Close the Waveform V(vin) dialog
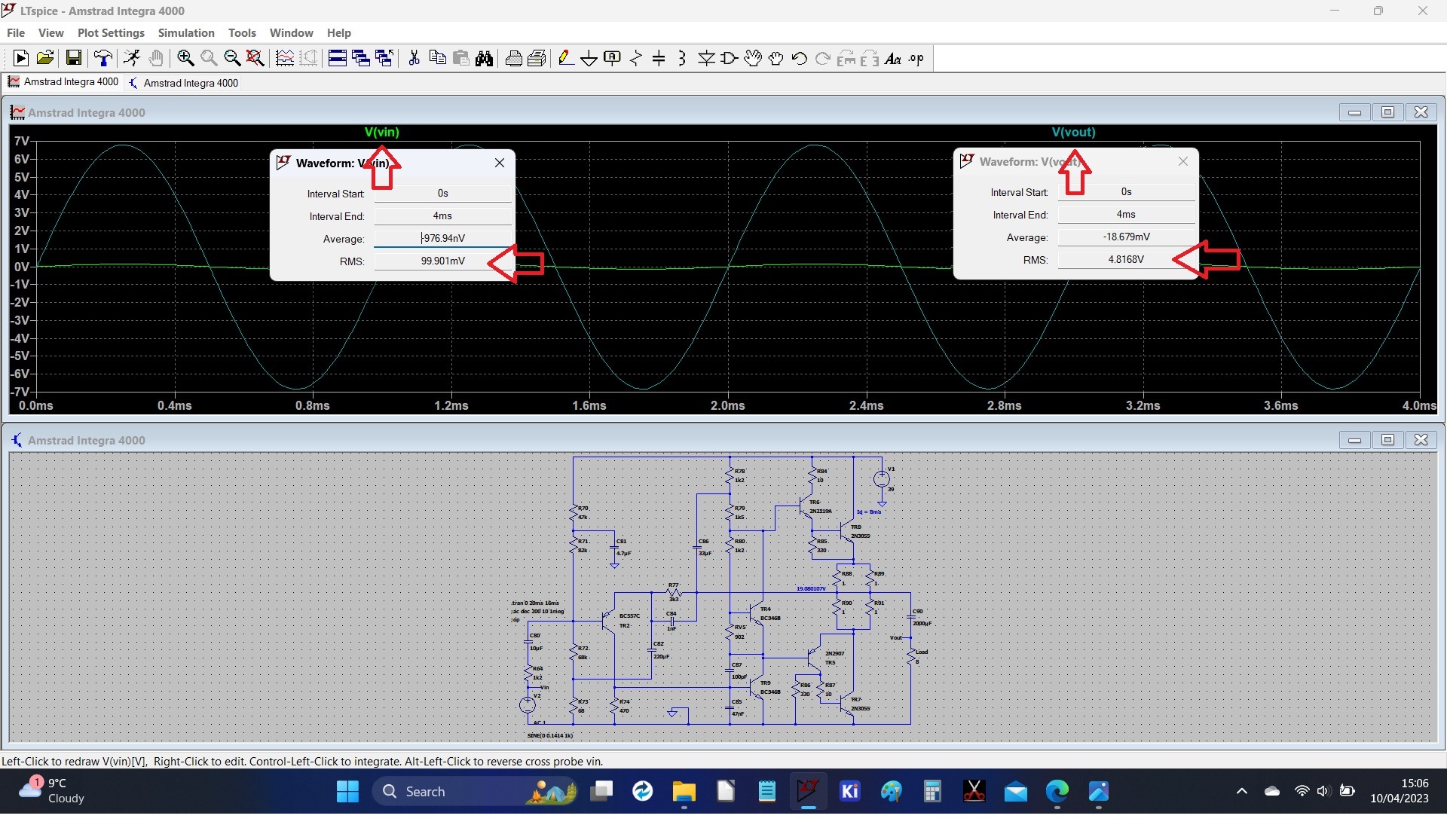Screen dimensions: 1447x840 click(x=500, y=163)
